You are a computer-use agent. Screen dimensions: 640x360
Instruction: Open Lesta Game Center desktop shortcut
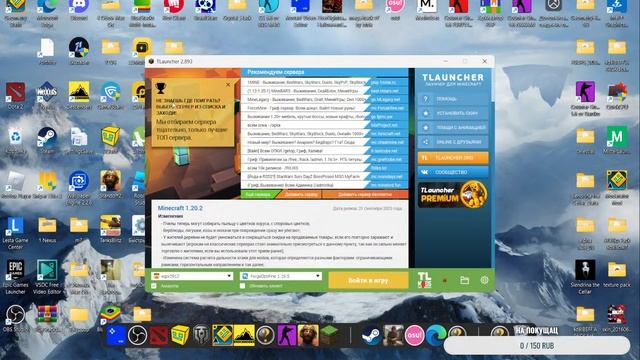point(15,233)
